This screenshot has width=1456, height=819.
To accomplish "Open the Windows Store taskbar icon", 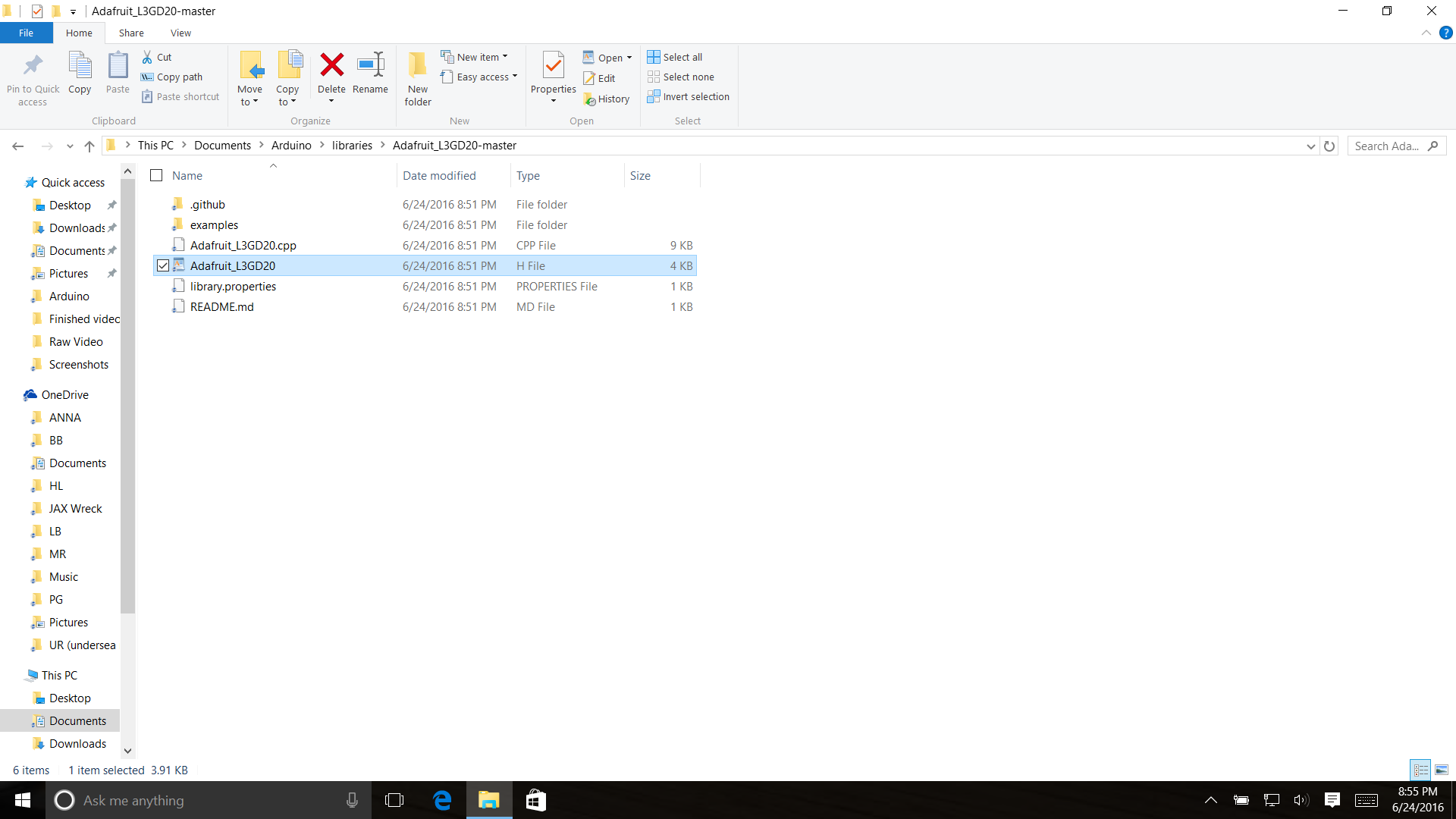I will [536, 800].
